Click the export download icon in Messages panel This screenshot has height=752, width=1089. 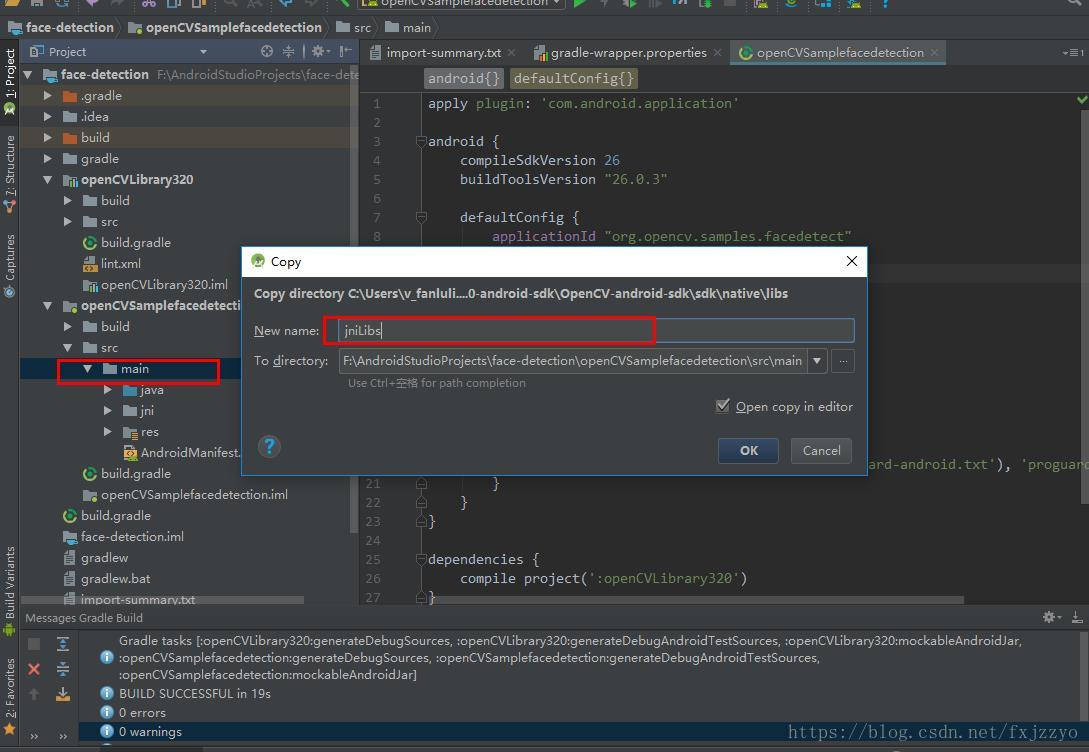point(63,694)
